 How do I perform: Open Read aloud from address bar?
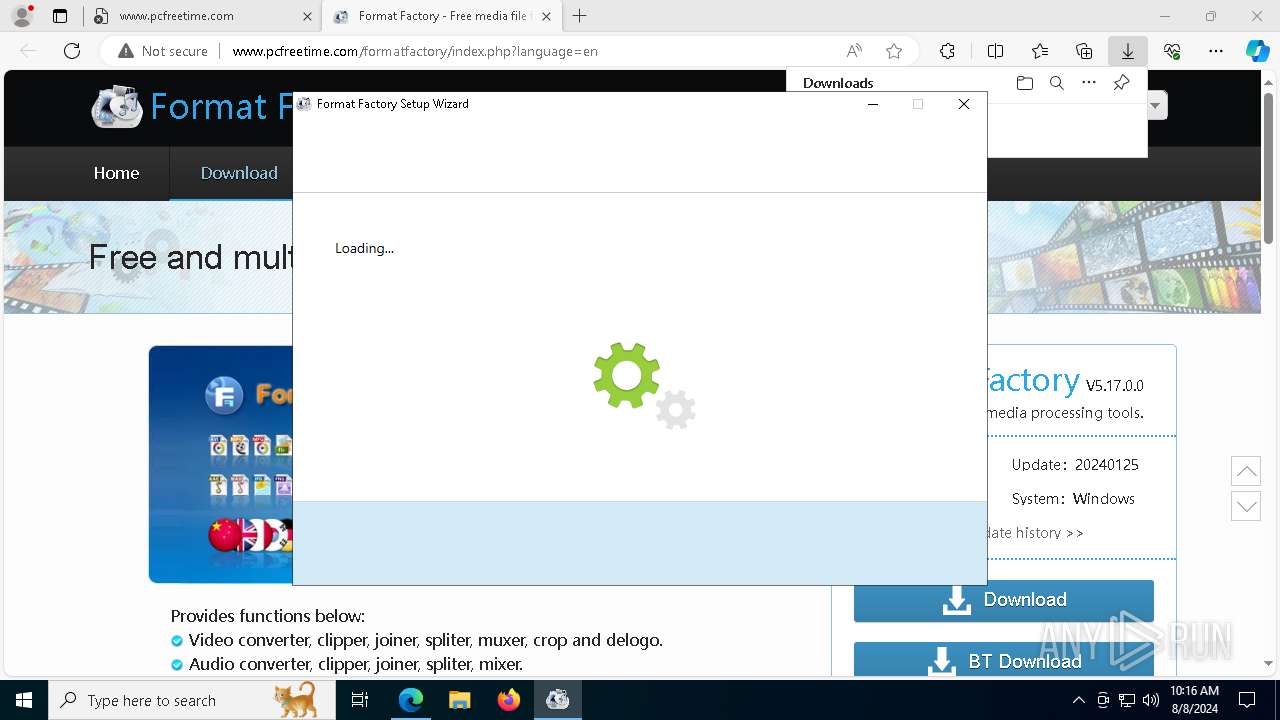pos(854,51)
